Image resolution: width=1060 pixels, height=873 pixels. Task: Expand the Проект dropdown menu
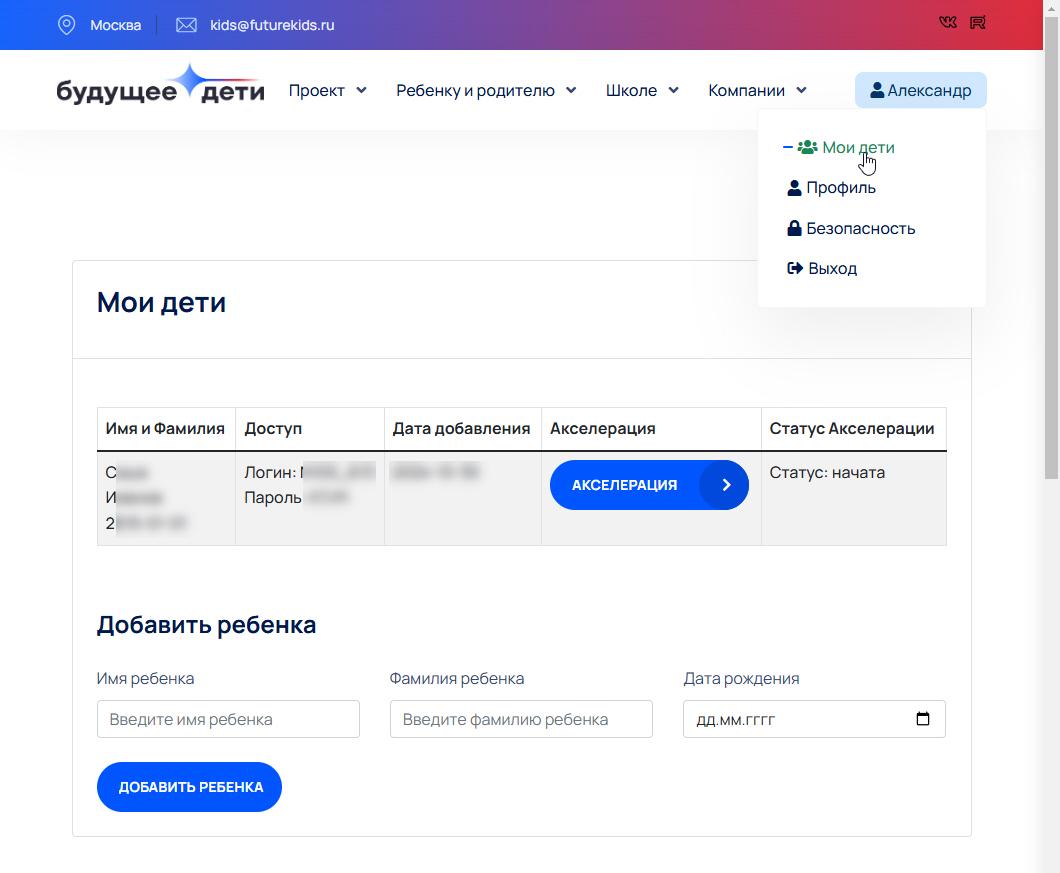point(327,90)
